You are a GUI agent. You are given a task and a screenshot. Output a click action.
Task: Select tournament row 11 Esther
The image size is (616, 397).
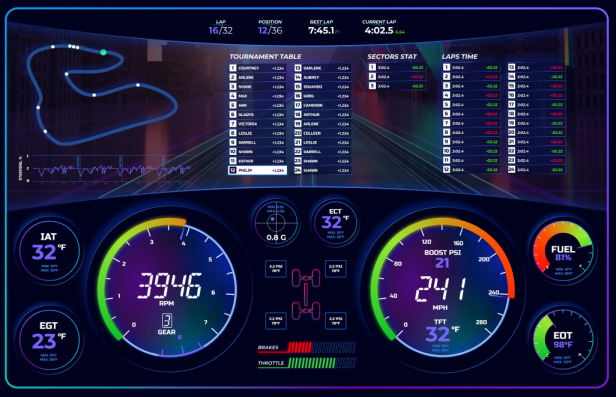pyautogui.click(x=257, y=161)
